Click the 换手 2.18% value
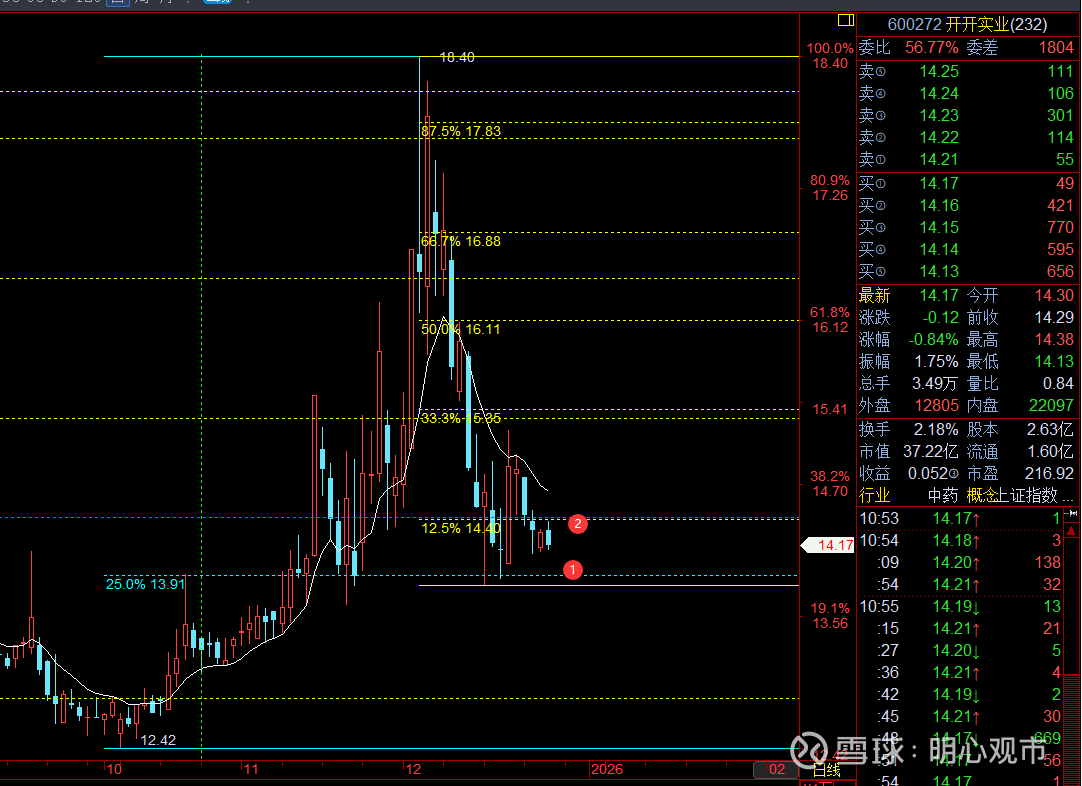Screen dimensions: 1082x786 pos(936,429)
